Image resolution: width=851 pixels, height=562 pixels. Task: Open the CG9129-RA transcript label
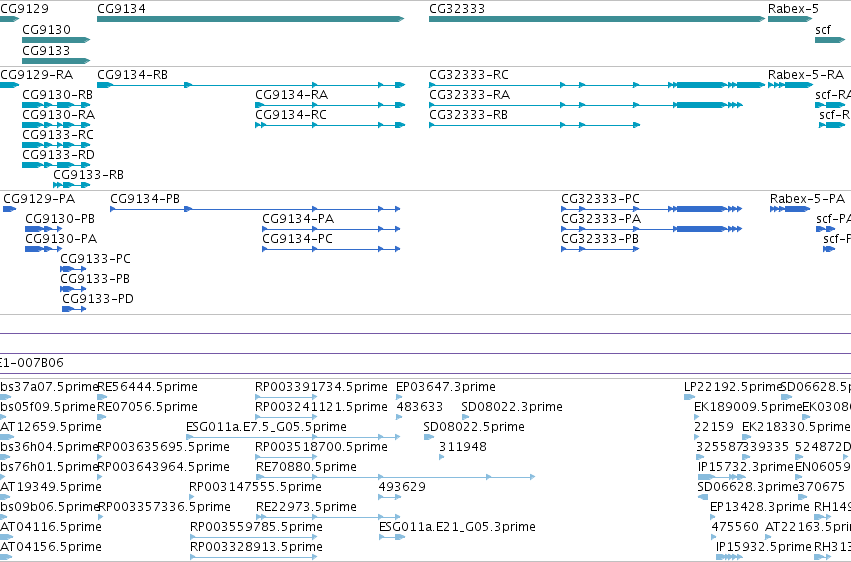(x=36, y=74)
